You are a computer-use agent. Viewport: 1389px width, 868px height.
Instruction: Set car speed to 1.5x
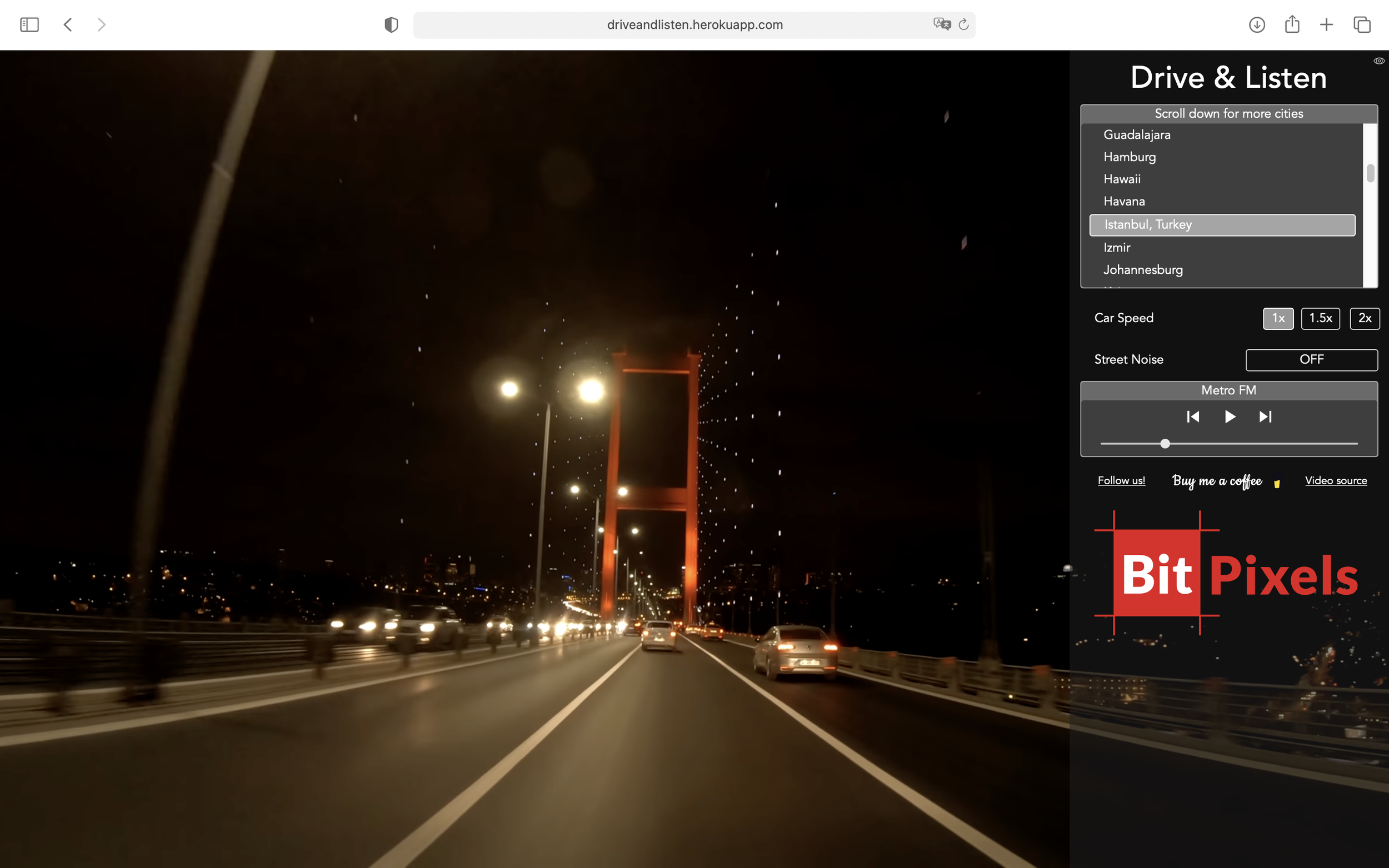pos(1320,318)
